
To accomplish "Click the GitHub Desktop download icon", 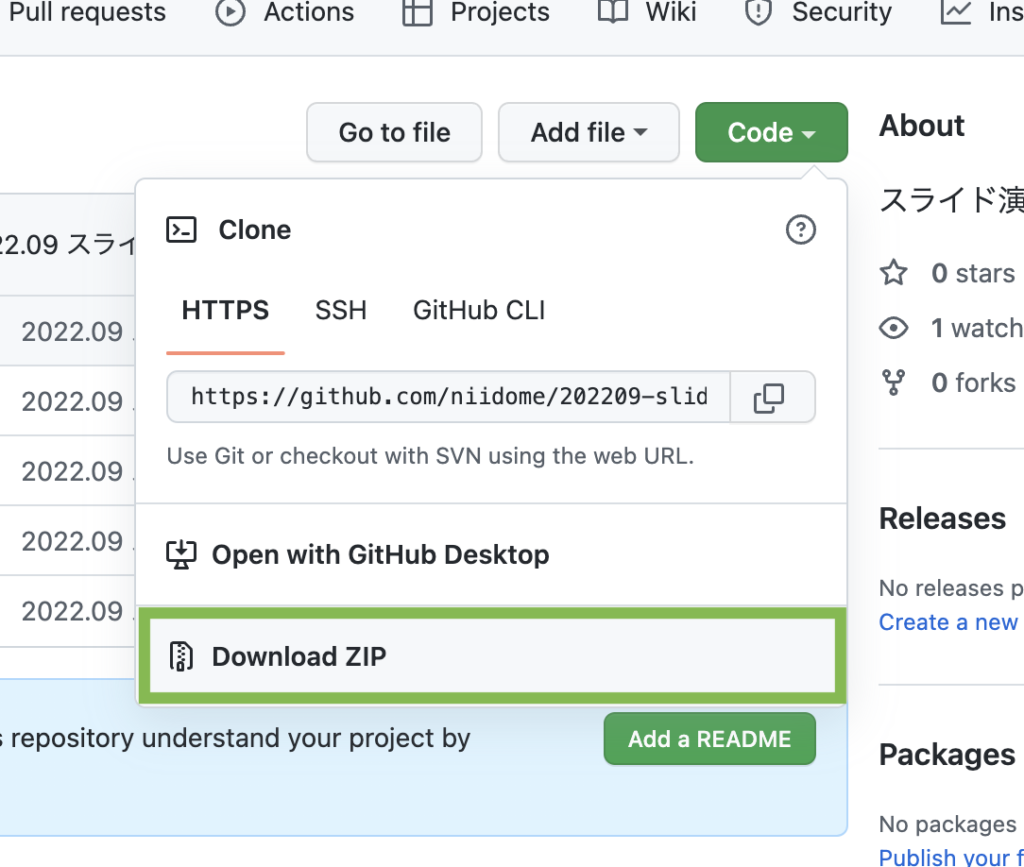I will 181,555.
